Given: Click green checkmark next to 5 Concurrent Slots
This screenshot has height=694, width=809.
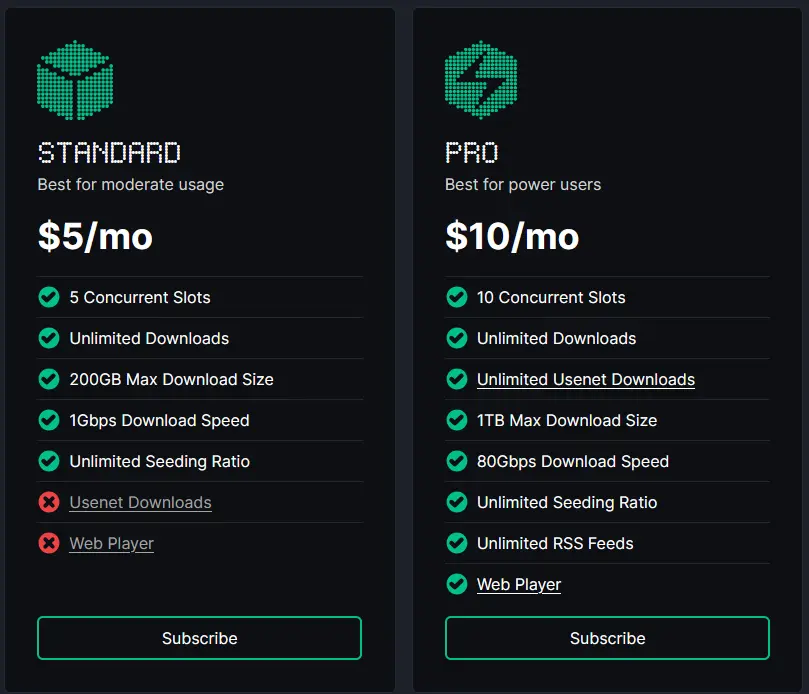Looking at the screenshot, I should click(x=49, y=297).
